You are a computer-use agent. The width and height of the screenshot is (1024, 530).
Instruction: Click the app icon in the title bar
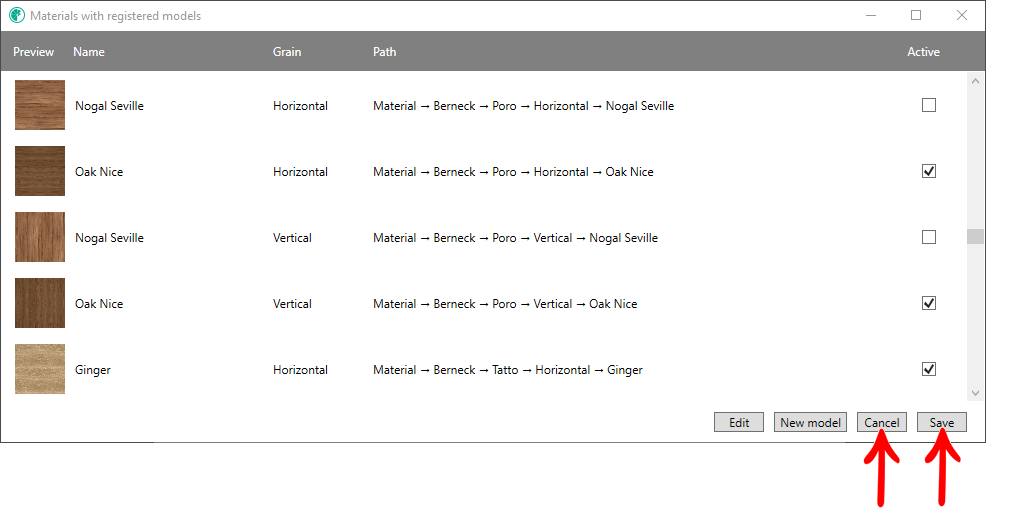pyautogui.click(x=17, y=16)
